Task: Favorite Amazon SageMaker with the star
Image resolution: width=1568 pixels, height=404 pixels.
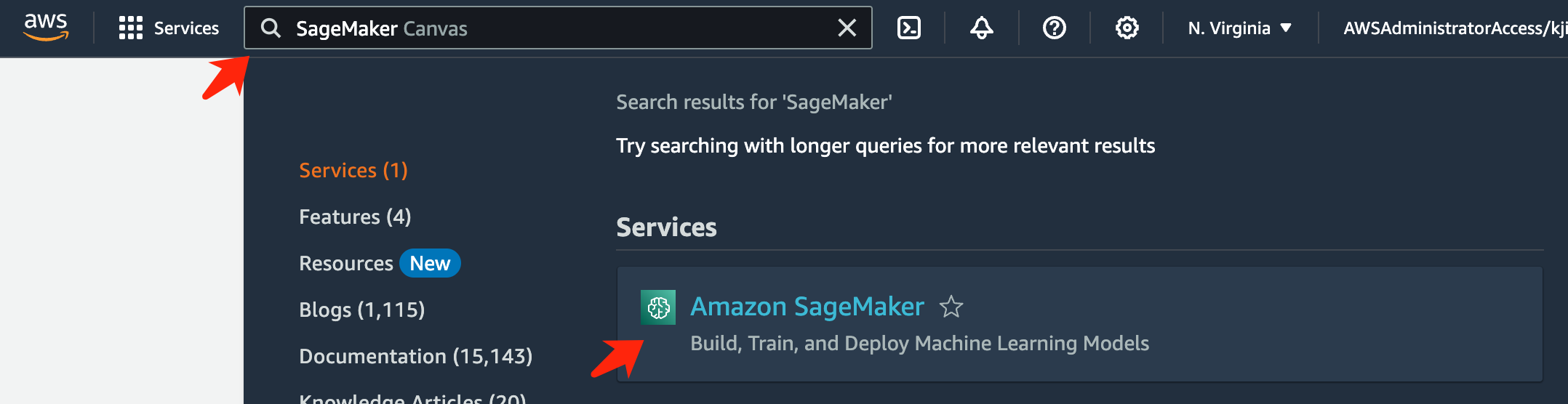Action: 951,307
